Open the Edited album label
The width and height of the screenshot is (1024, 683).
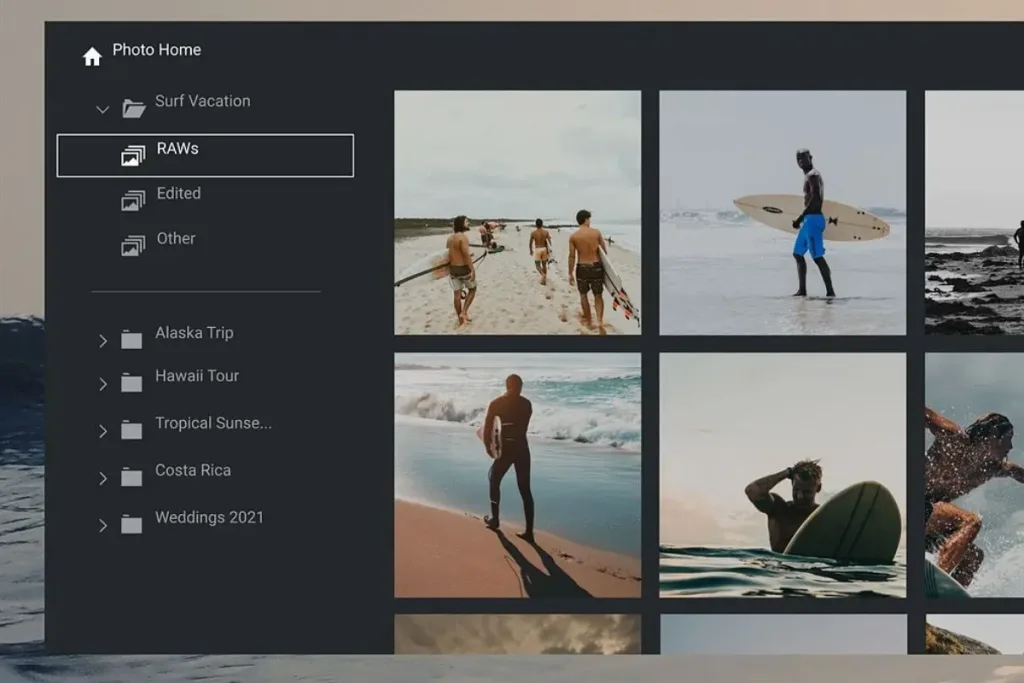[179, 194]
